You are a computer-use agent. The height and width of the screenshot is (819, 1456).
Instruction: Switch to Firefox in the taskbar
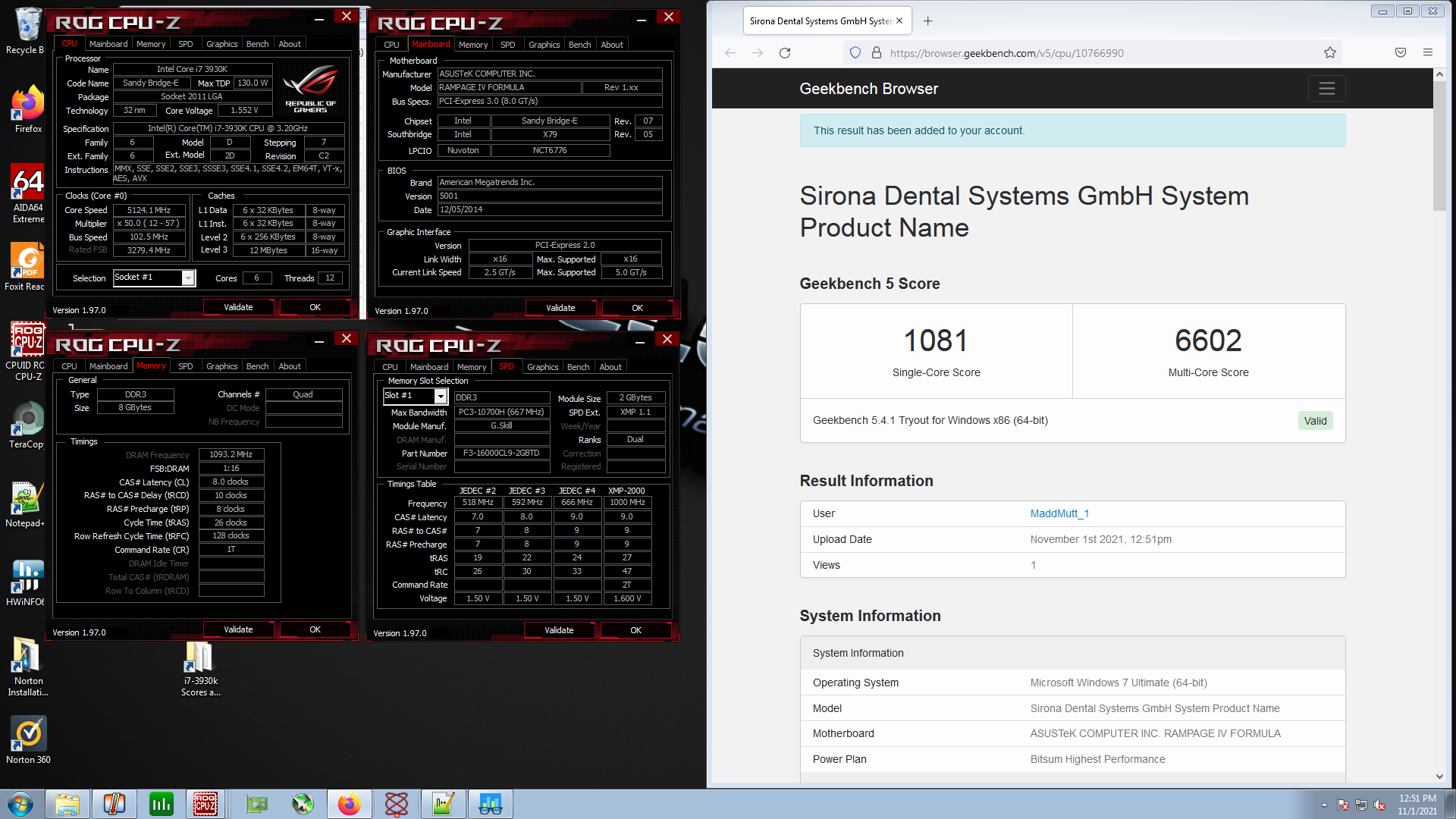point(349,804)
